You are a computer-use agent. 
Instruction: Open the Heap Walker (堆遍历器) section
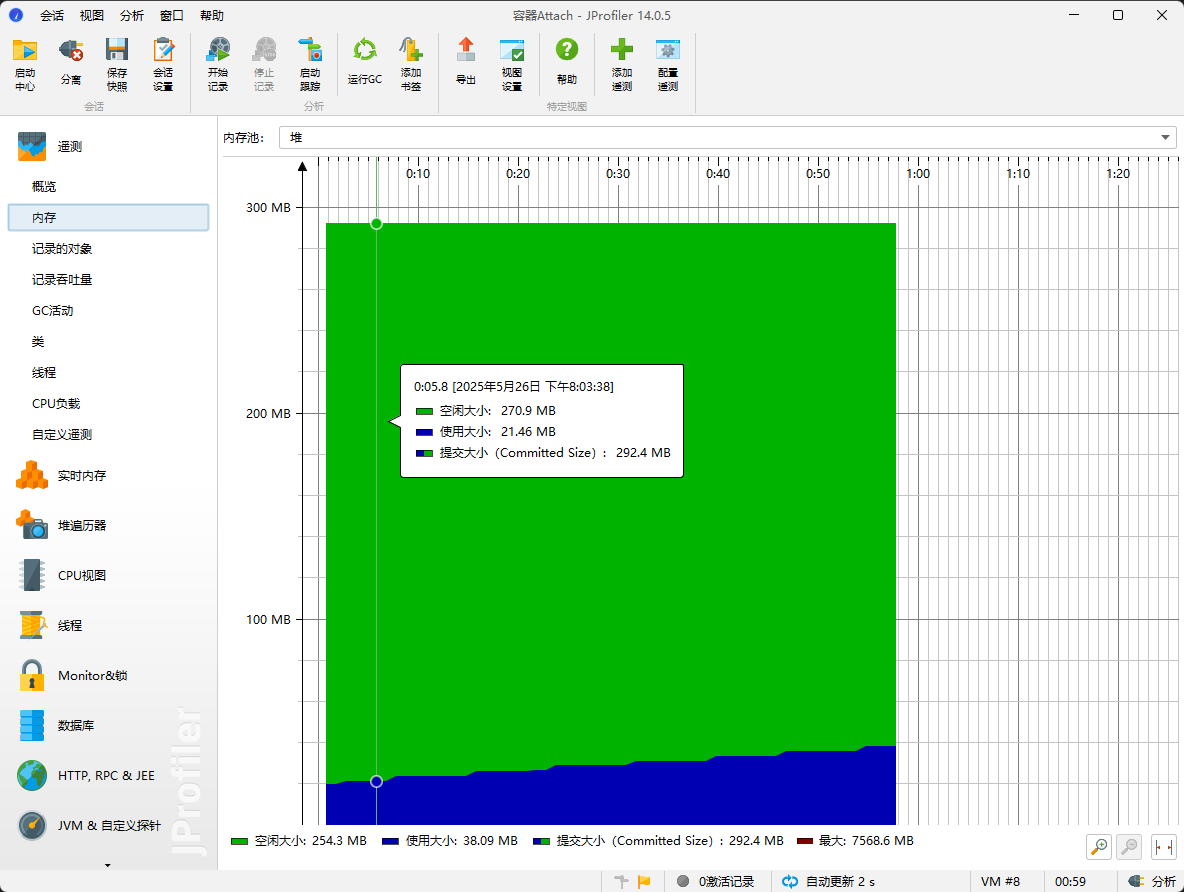click(109, 526)
